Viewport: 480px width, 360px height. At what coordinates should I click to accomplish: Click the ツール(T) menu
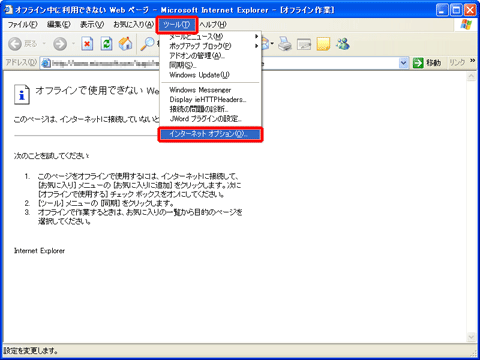click(177, 25)
